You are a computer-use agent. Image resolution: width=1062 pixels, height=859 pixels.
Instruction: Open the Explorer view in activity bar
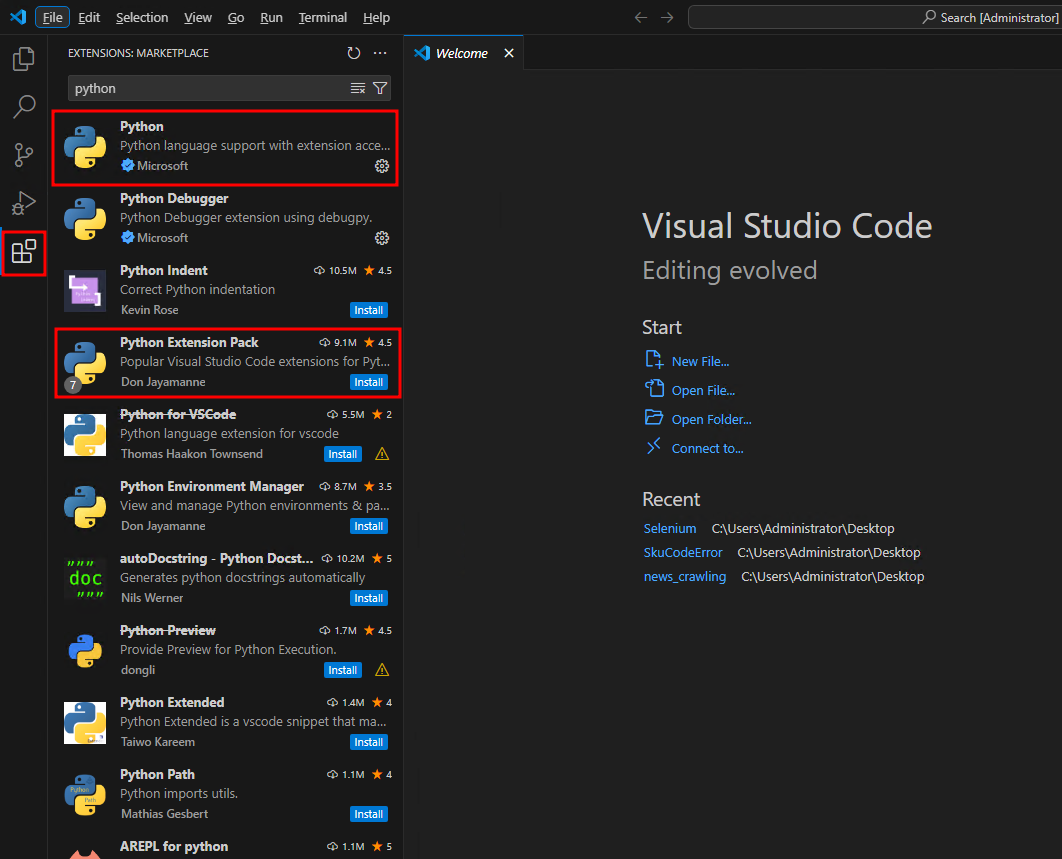[x=24, y=59]
